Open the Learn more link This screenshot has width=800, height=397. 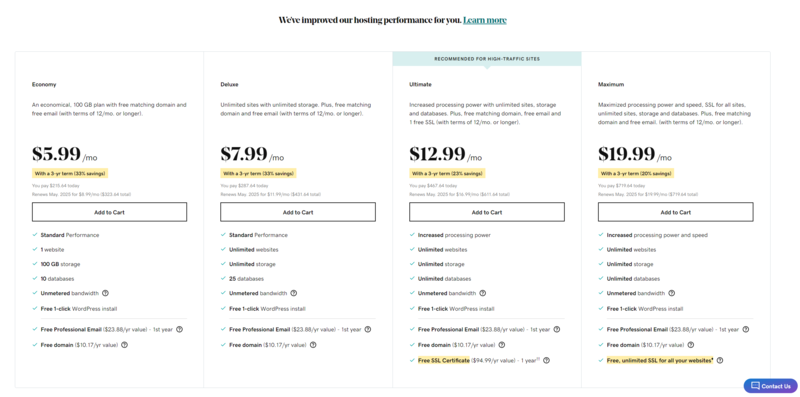point(485,20)
